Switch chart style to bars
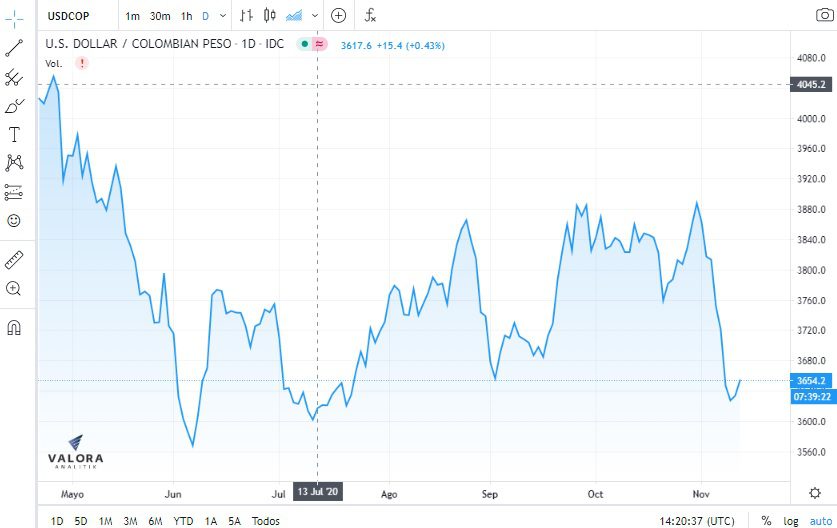This screenshot has width=837, height=528. tap(246, 15)
